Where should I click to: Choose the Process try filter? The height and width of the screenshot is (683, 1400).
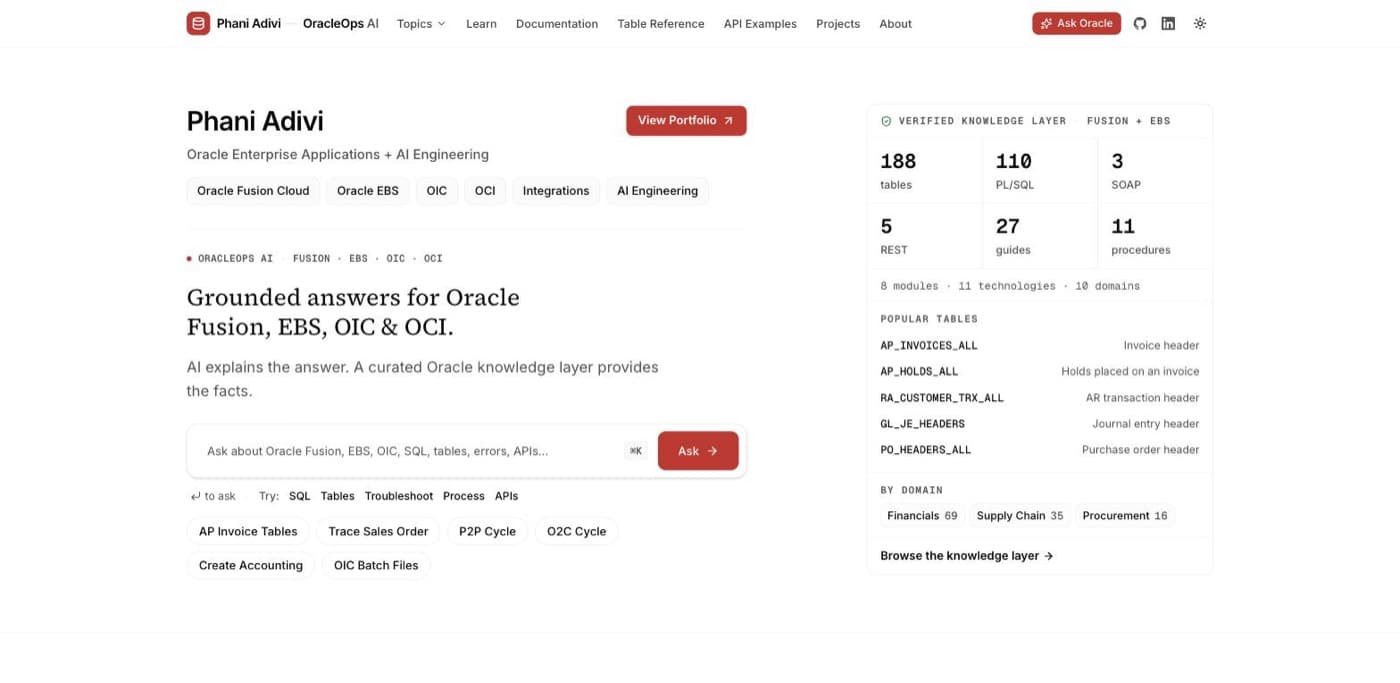coord(464,496)
